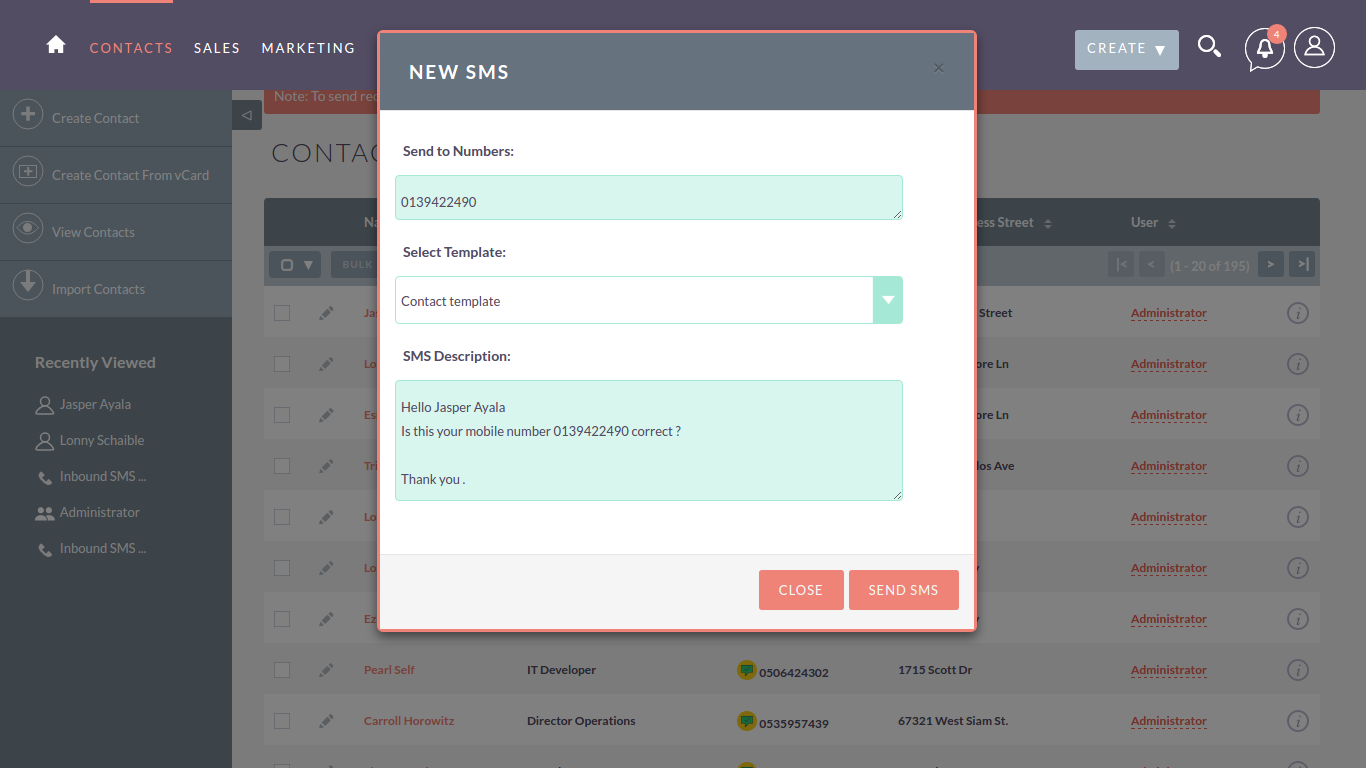Open Jasper Ayala in Recently Viewed

click(x=95, y=404)
